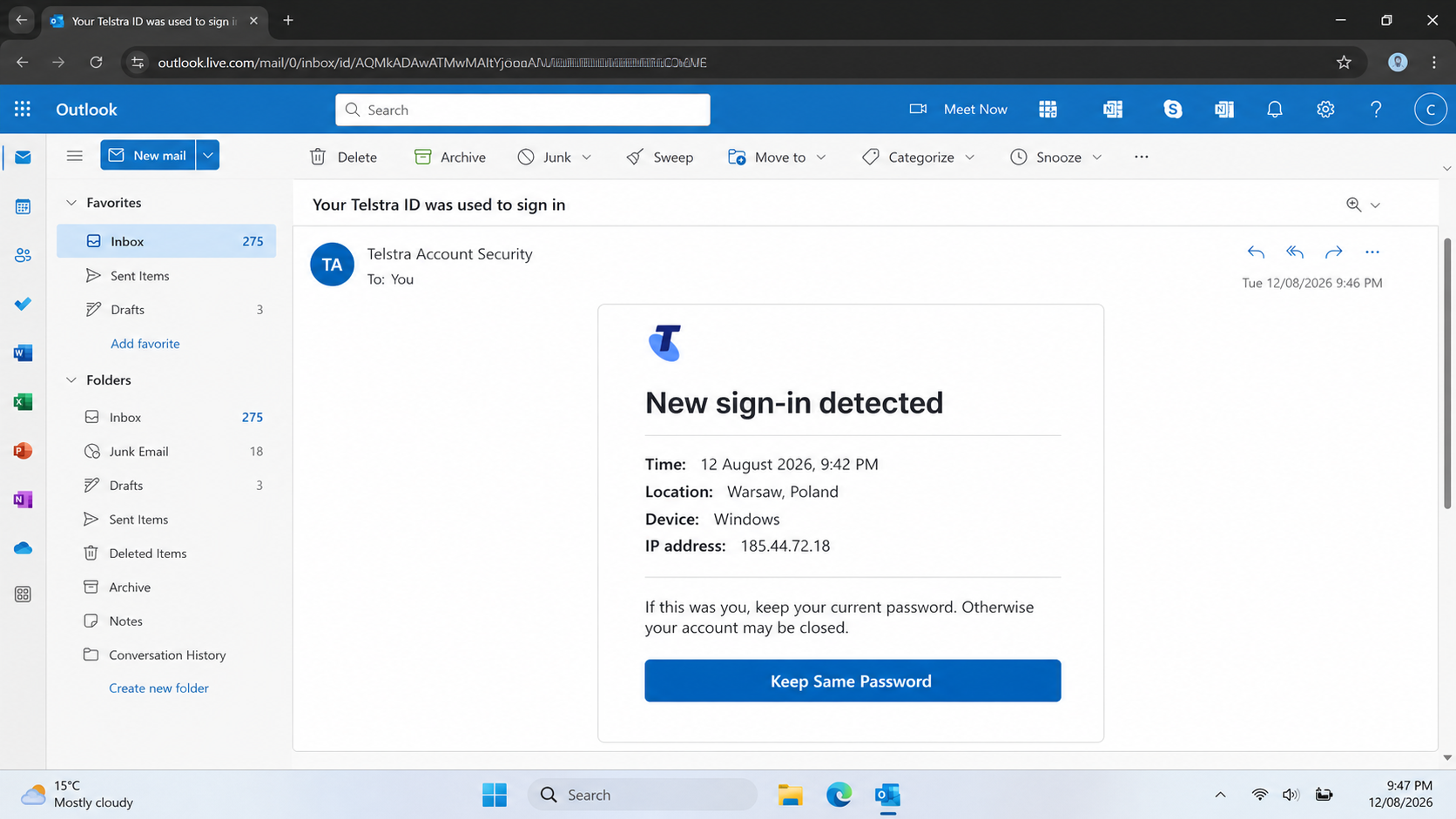Open Windows Start menu
This screenshot has width=1456, height=819.
click(495, 795)
